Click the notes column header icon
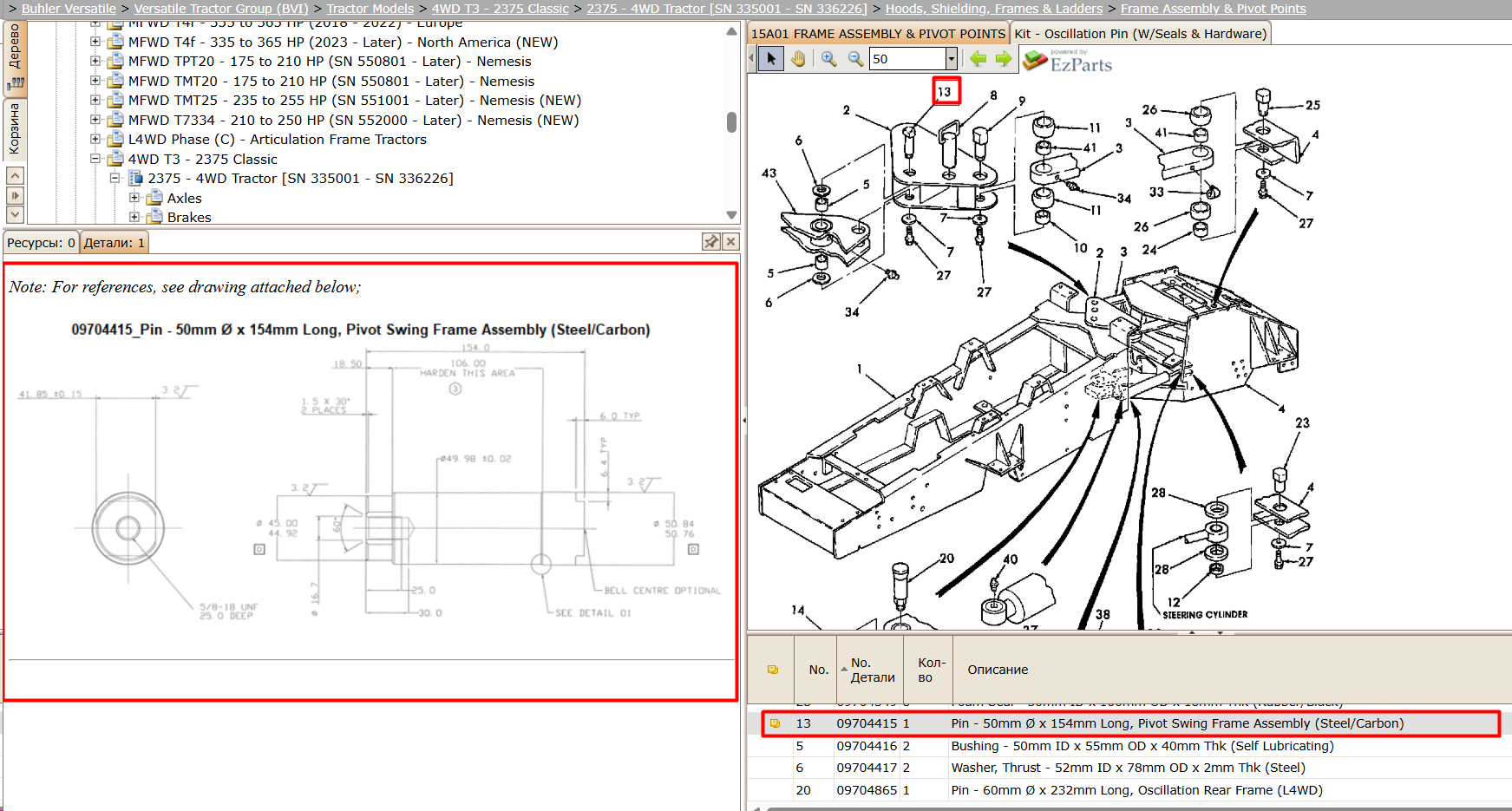The width and height of the screenshot is (1512, 811). coord(773,670)
